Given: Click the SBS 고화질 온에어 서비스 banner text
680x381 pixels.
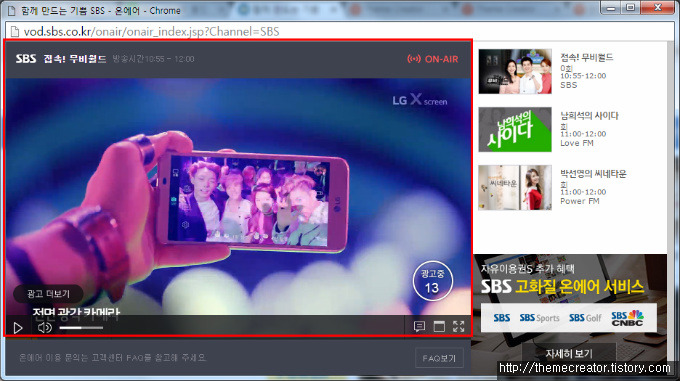Looking at the screenshot, I should tap(562, 286).
